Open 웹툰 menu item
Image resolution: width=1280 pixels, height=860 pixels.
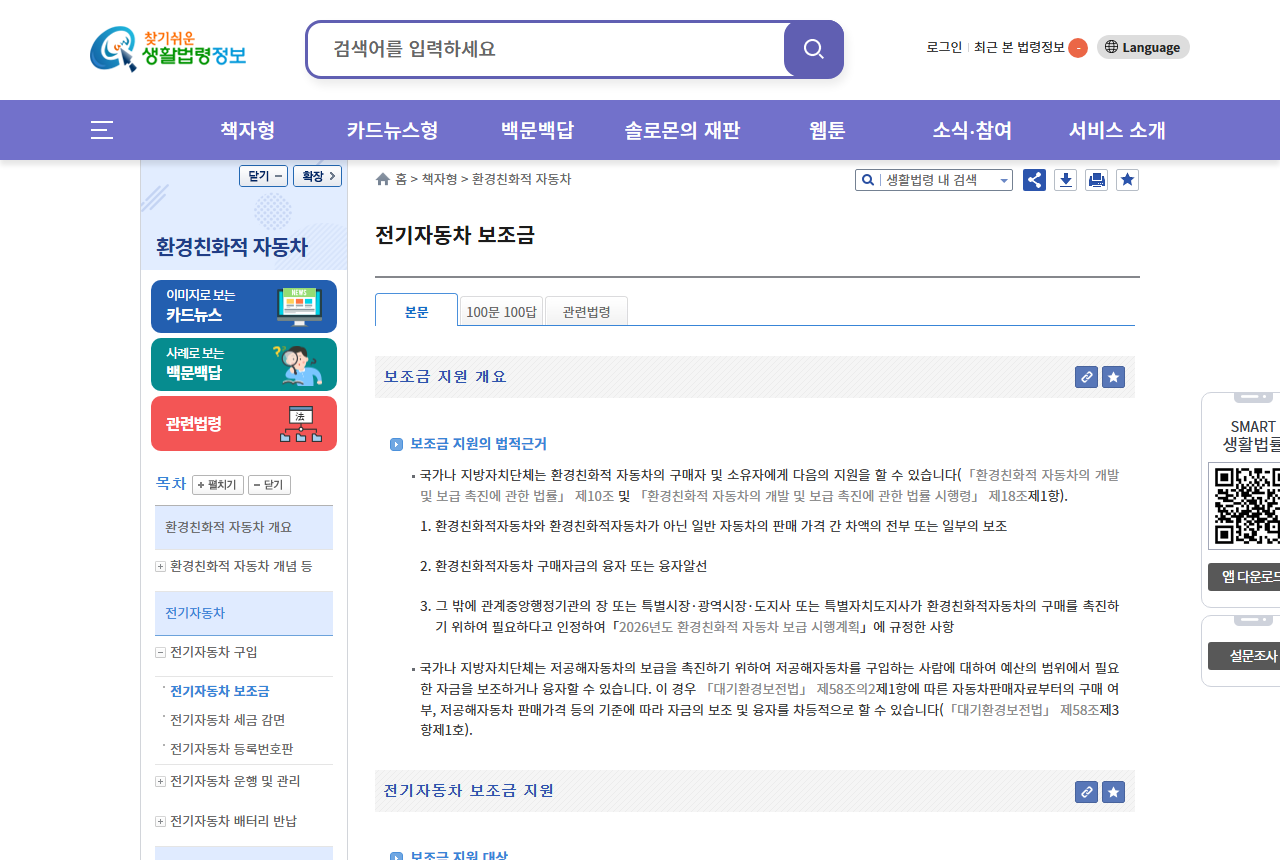point(827,130)
